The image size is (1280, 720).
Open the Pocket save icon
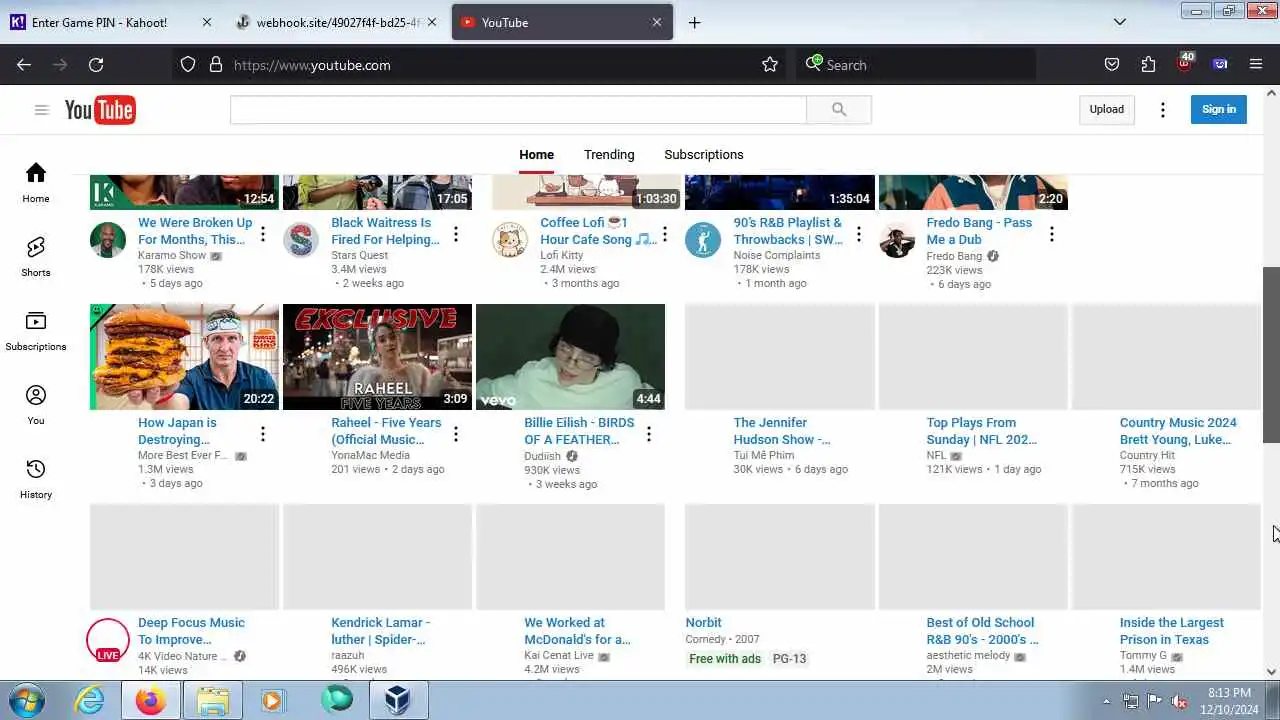1112,65
